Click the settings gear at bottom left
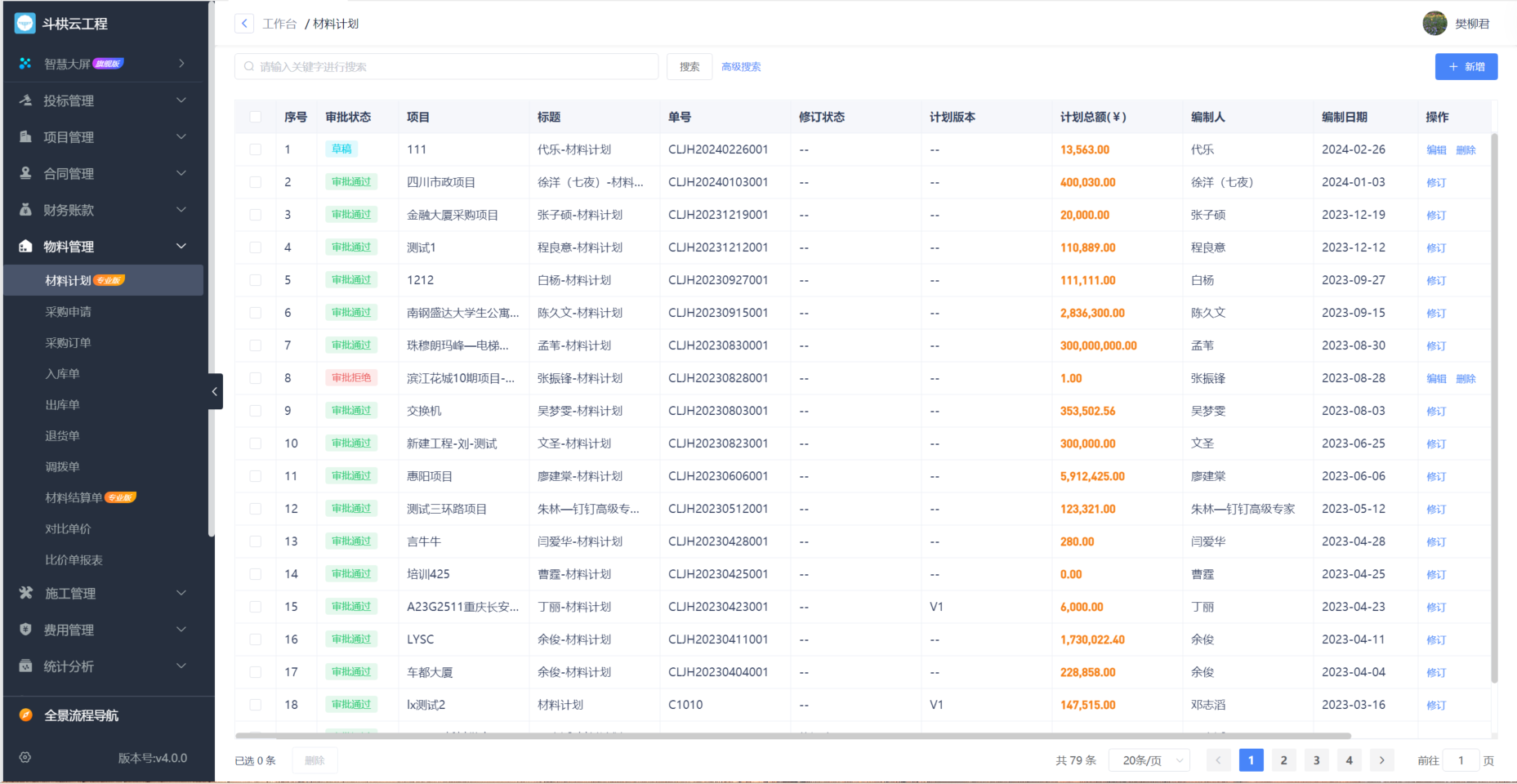1517x784 pixels. coord(25,758)
